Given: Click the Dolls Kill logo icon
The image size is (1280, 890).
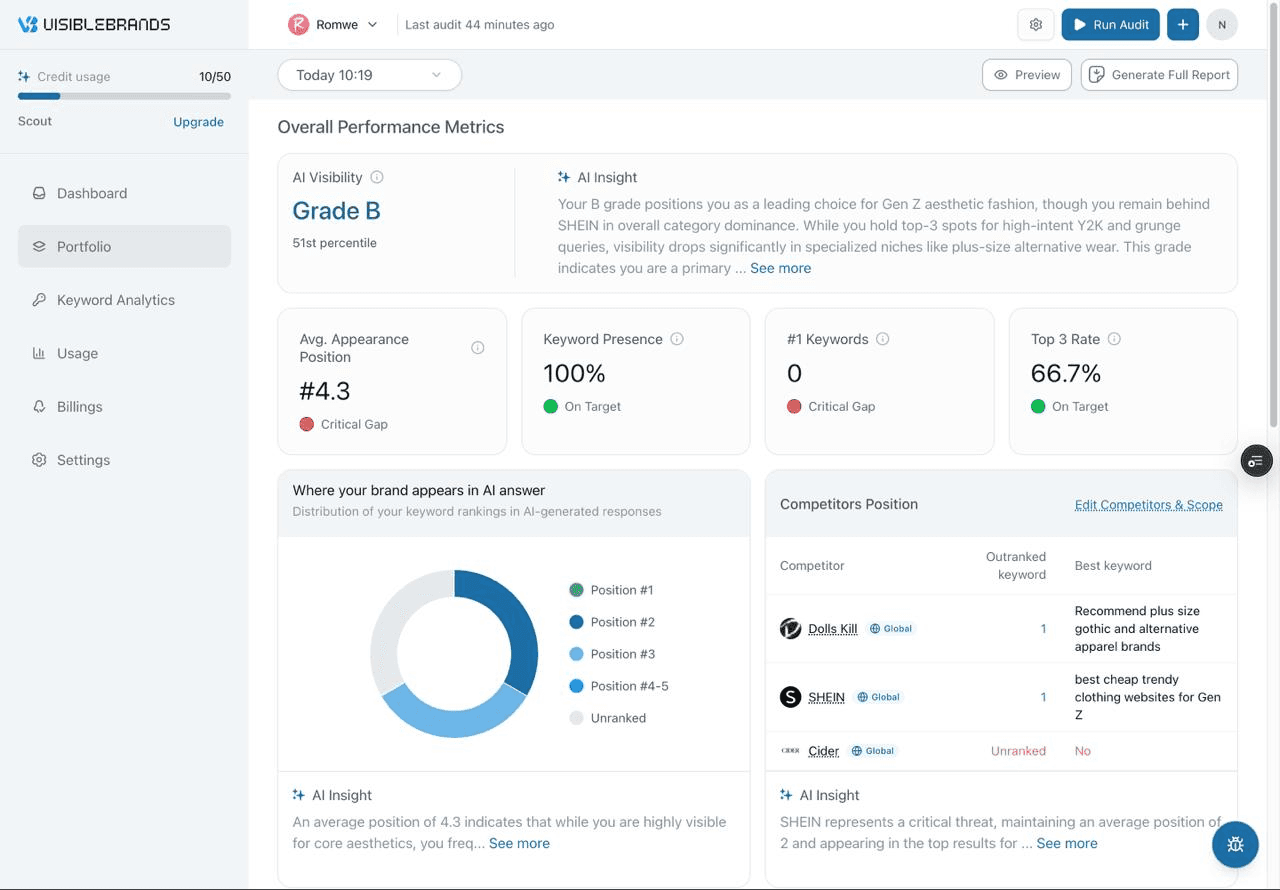Looking at the screenshot, I should [x=791, y=629].
